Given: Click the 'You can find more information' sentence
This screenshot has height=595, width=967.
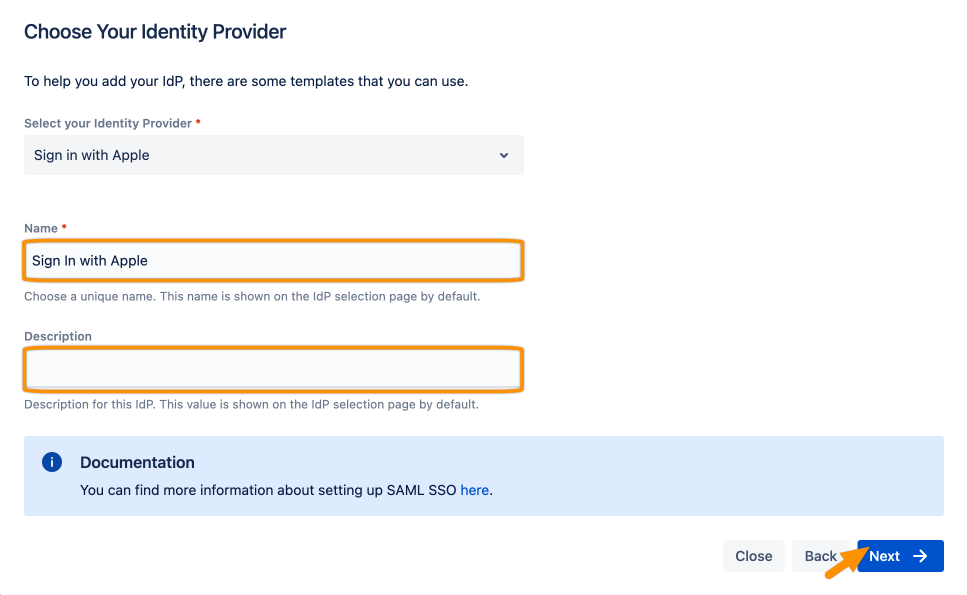Looking at the screenshot, I should [286, 490].
